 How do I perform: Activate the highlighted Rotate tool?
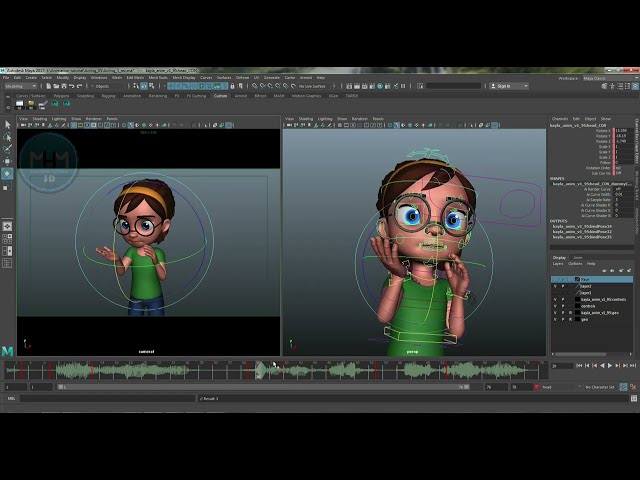click(x=7, y=174)
